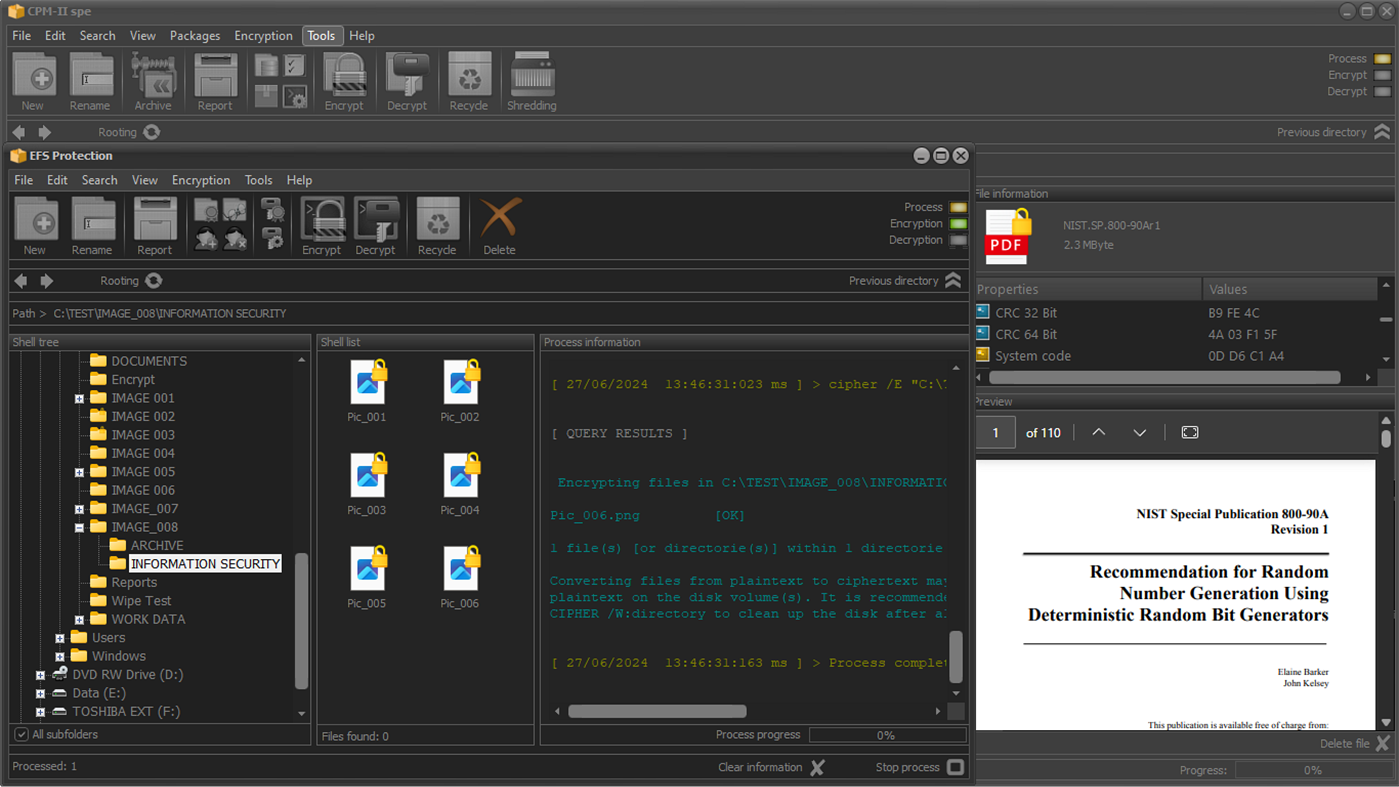
Task: Collapse the IMAGE_008 folder node
Action: point(79,527)
